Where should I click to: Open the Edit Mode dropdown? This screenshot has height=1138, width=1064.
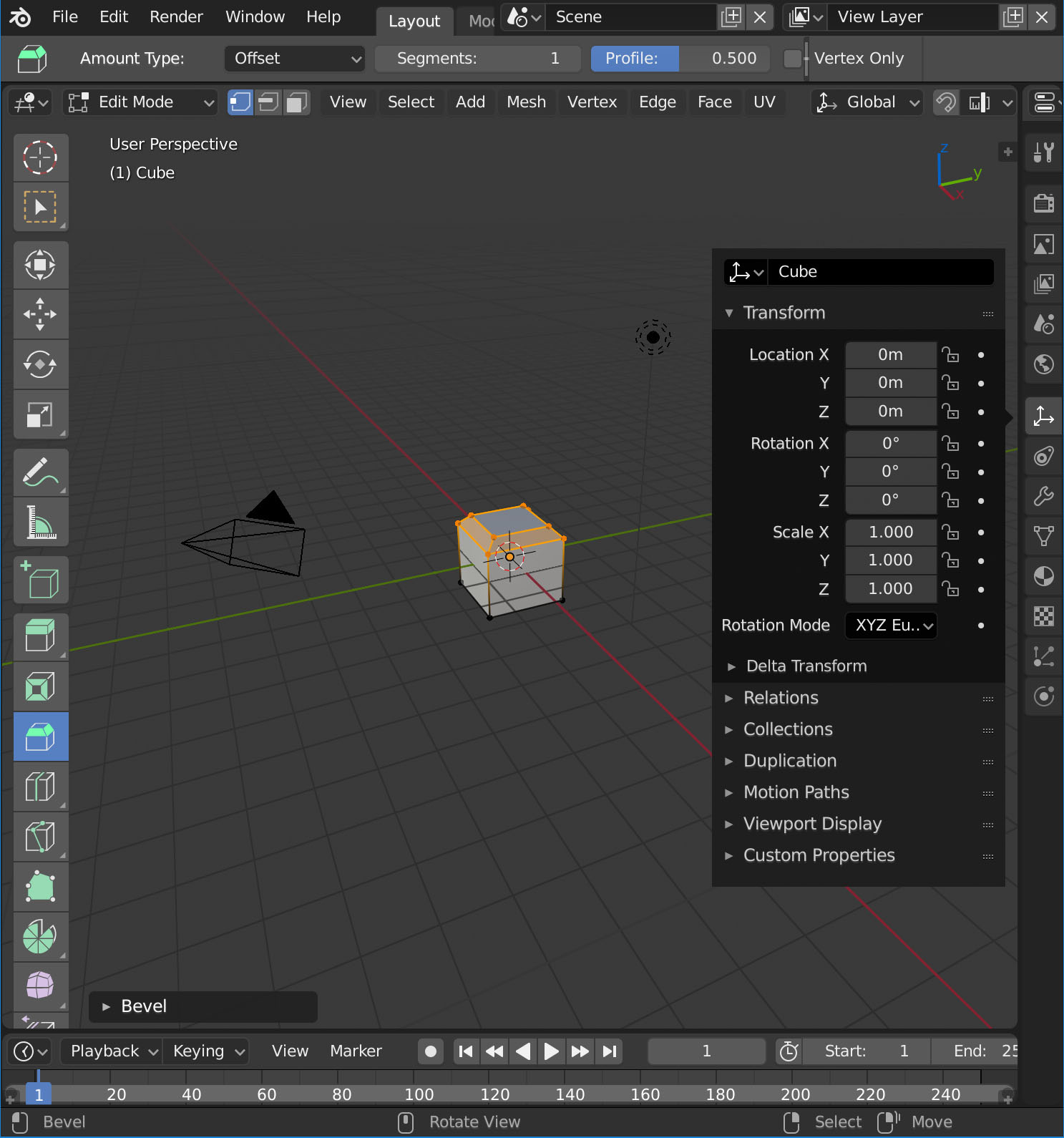point(140,102)
